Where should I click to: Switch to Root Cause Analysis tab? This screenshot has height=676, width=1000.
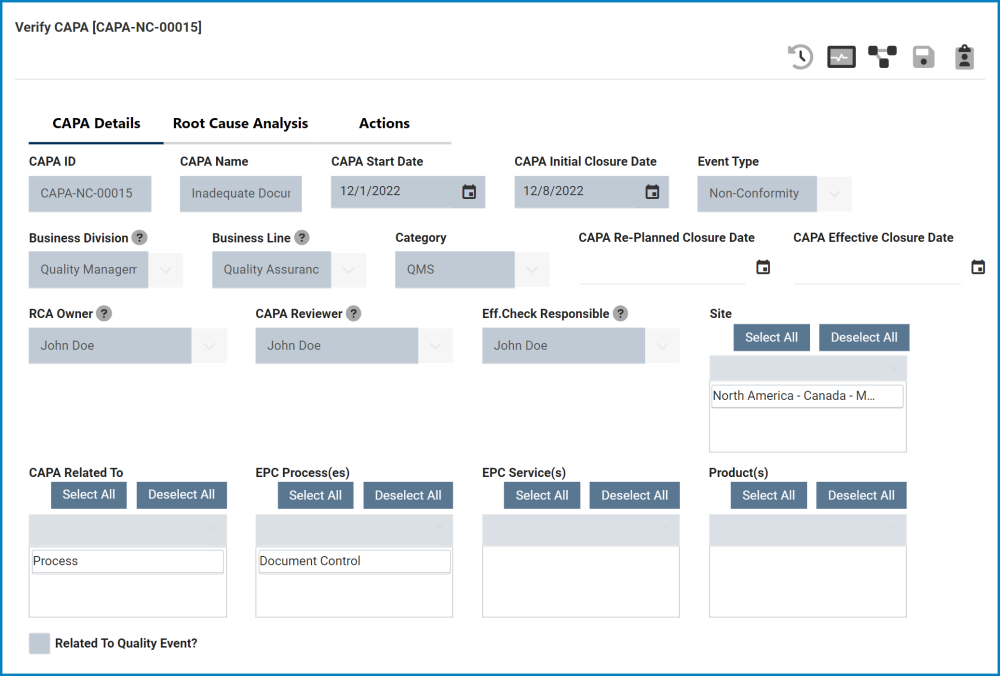coord(240,124)
